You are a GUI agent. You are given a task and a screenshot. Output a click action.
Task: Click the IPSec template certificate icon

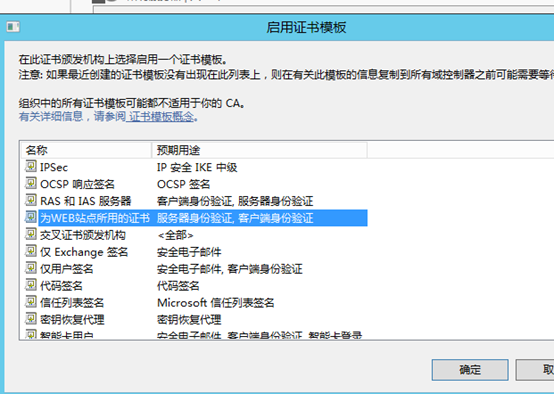coord(31,166)
